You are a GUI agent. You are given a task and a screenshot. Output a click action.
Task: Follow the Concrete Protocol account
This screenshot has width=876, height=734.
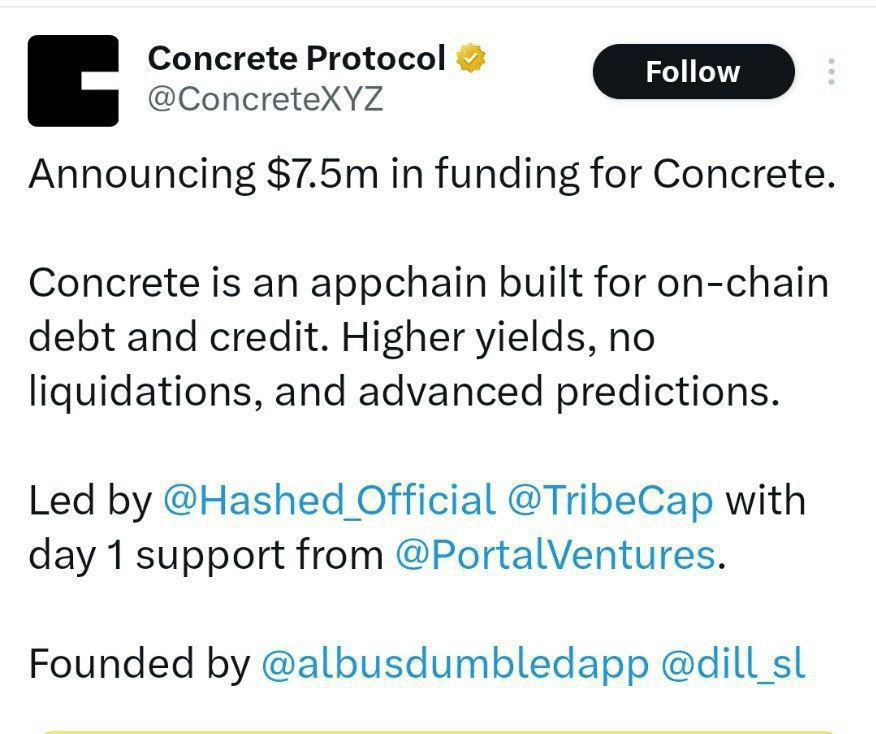[x=693, y=72]
